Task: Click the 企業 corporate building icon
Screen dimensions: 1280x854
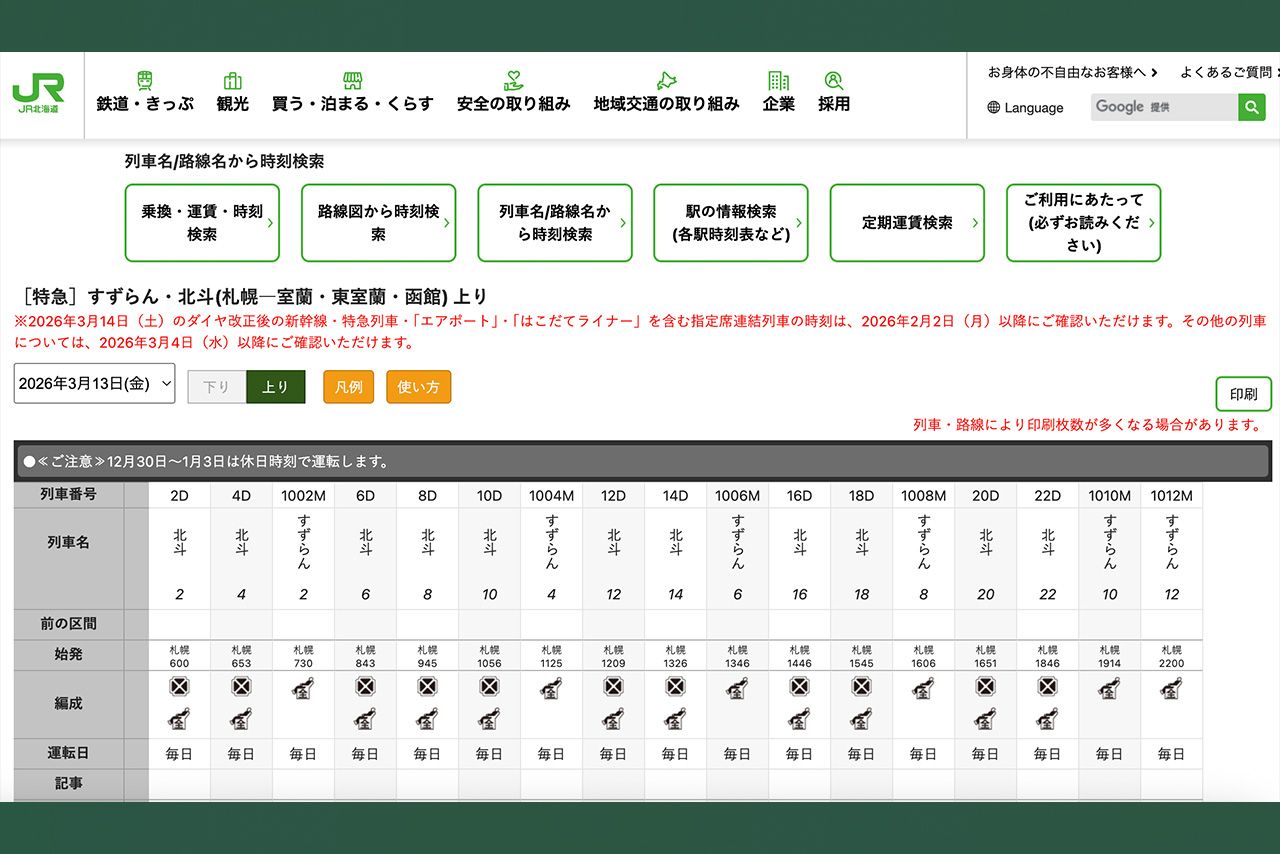Action: pyautogui.click(x=778, y=78)
